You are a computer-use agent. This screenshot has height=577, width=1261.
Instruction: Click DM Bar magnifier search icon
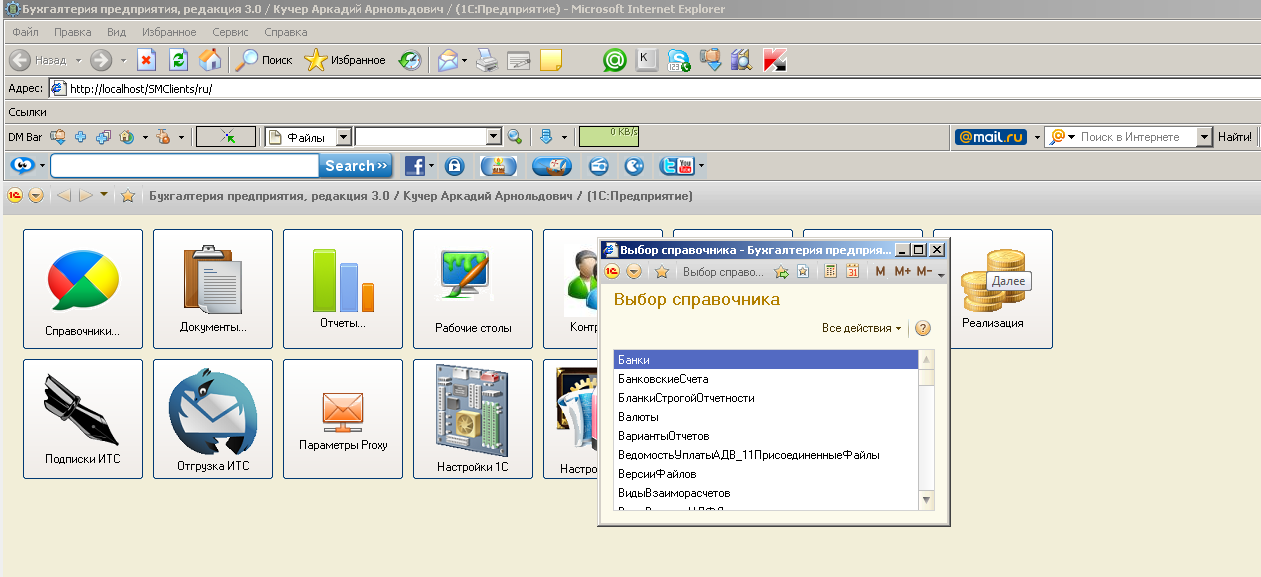tap(514, 137)
